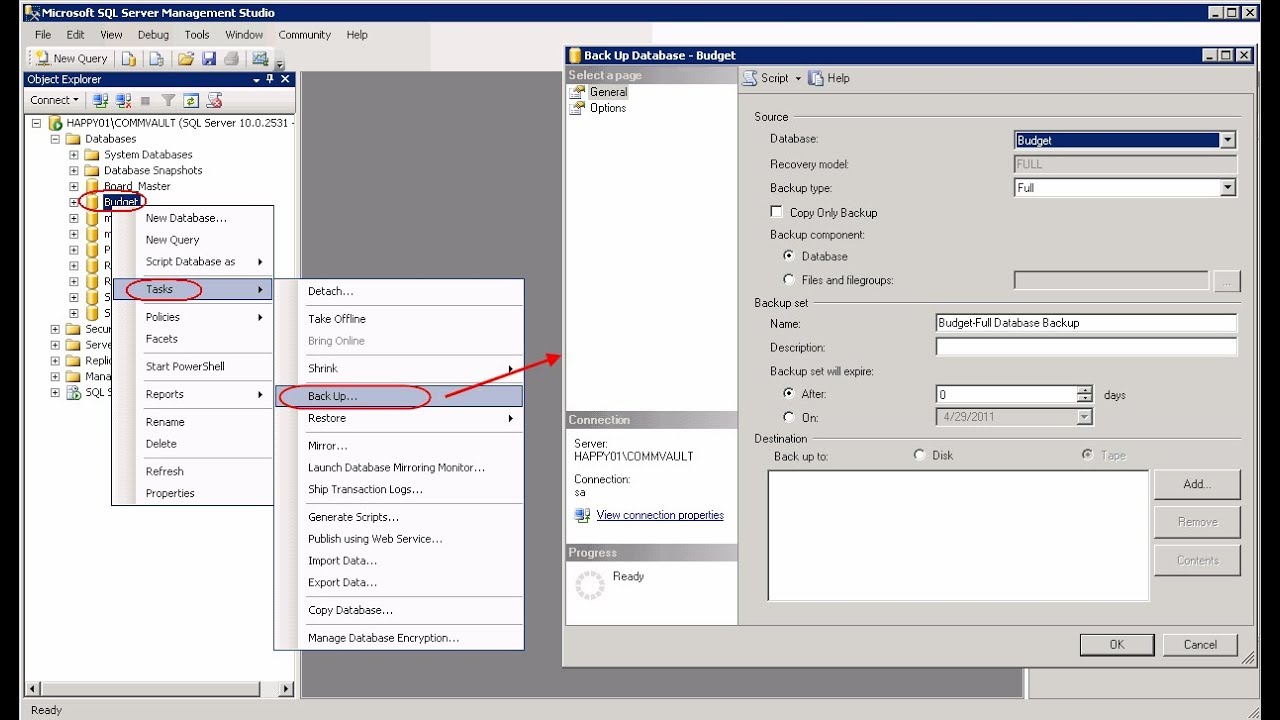This screenshot has height=720, width=1280.
Task: Click the Script icon in Back Up dialog
Action: click(x=750, y=78)
